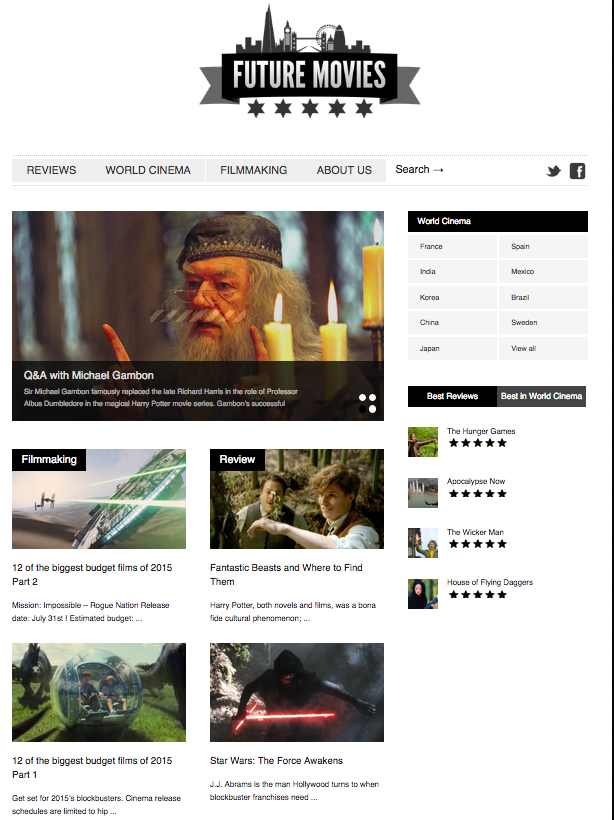Click the star rating under The Wicker Man
Viewport: 614px width, 820px height.
click(x=477, y=544)
